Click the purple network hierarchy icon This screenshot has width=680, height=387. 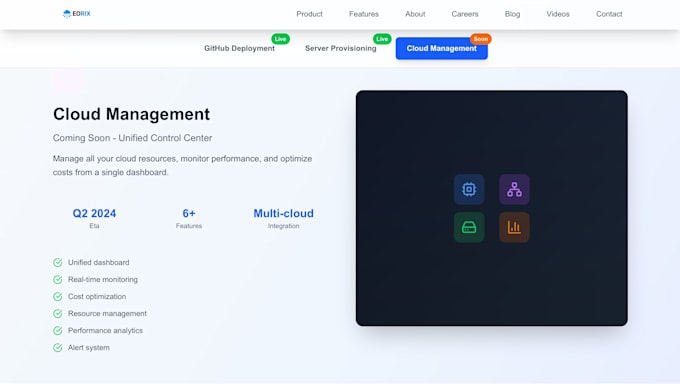pos(514,189)
